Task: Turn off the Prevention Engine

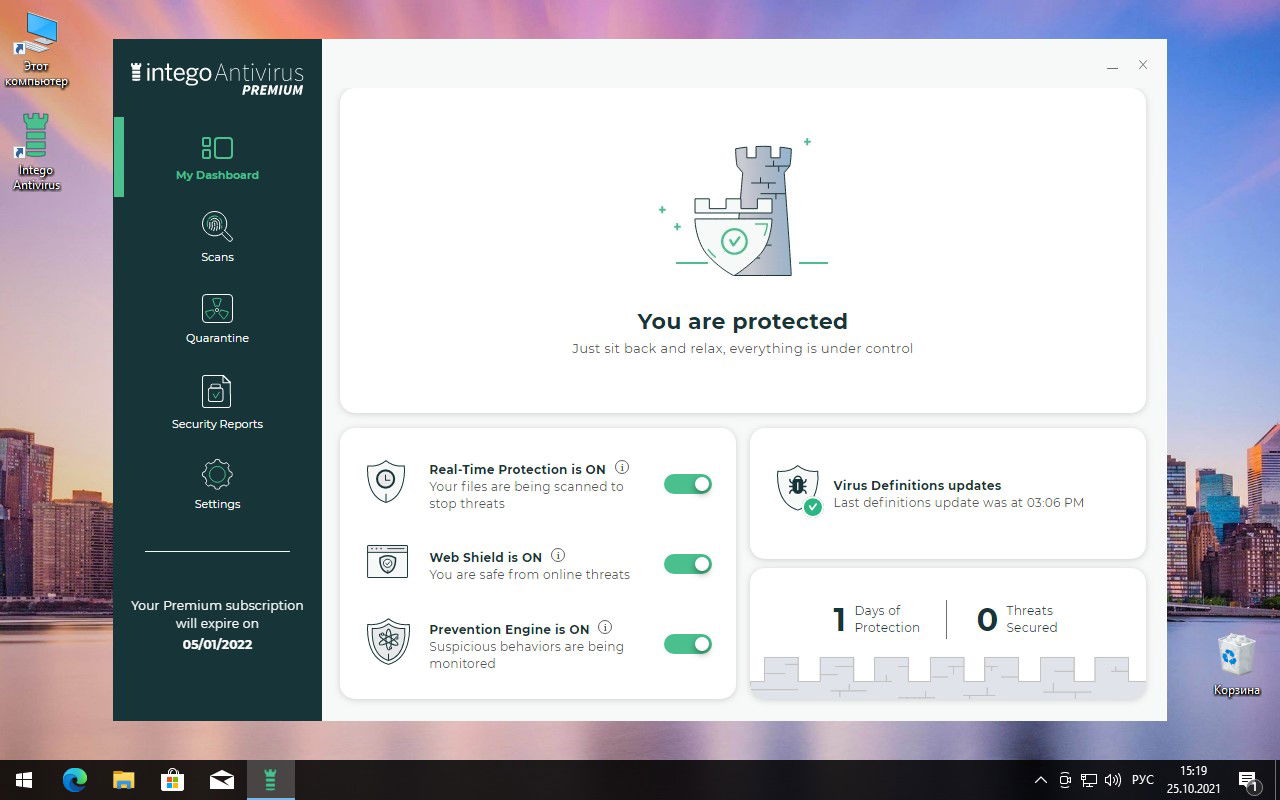Action: pyautogui.click(x=687, y=643)
